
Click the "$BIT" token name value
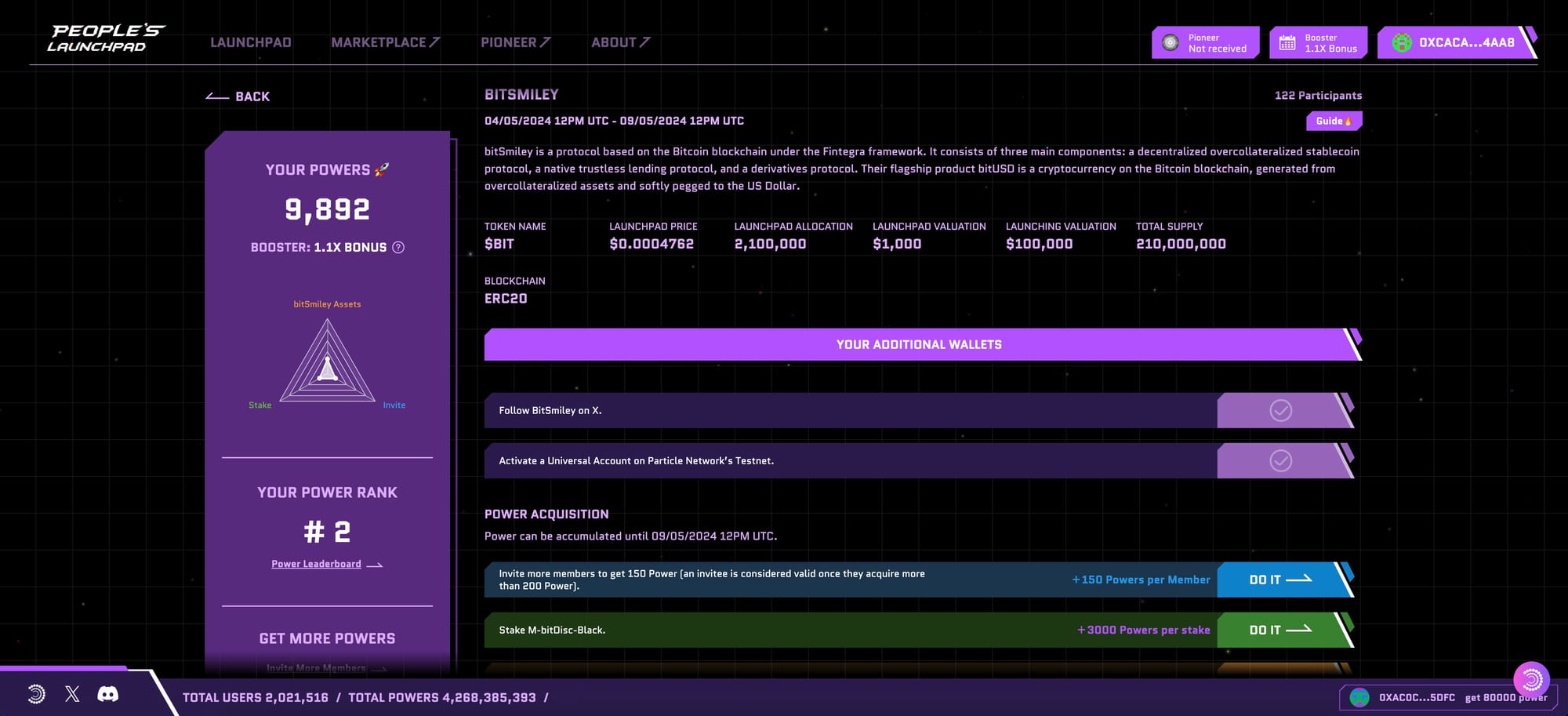tap(499, 244)
